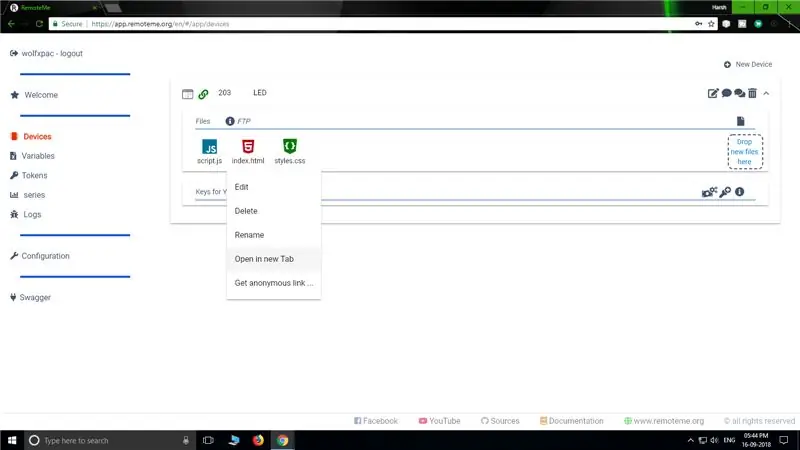Select Rename from the context menu
The height and width of the screenshot is (450, 800).
[x=273, y=235]
